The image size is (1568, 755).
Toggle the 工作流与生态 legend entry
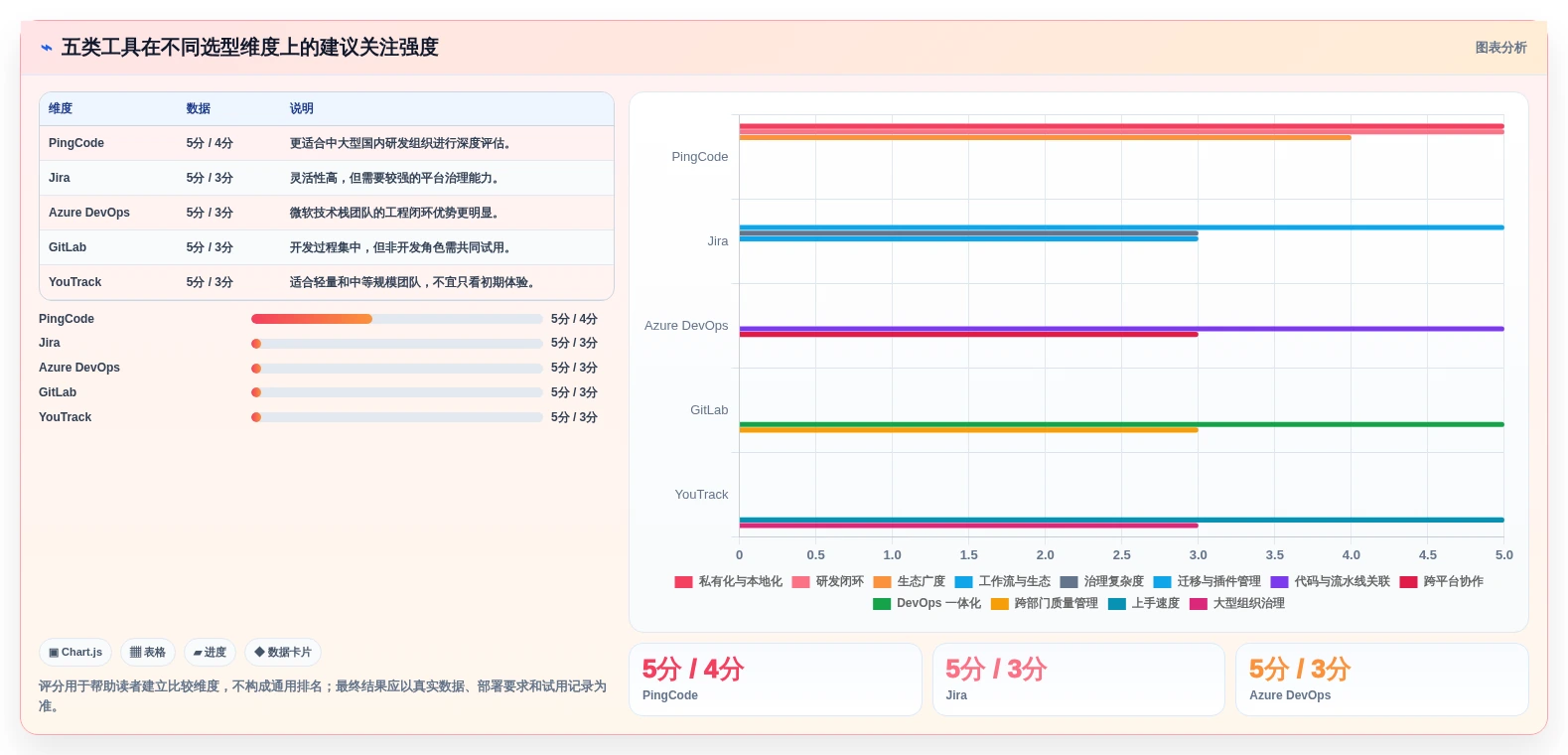click(1003, 582)
